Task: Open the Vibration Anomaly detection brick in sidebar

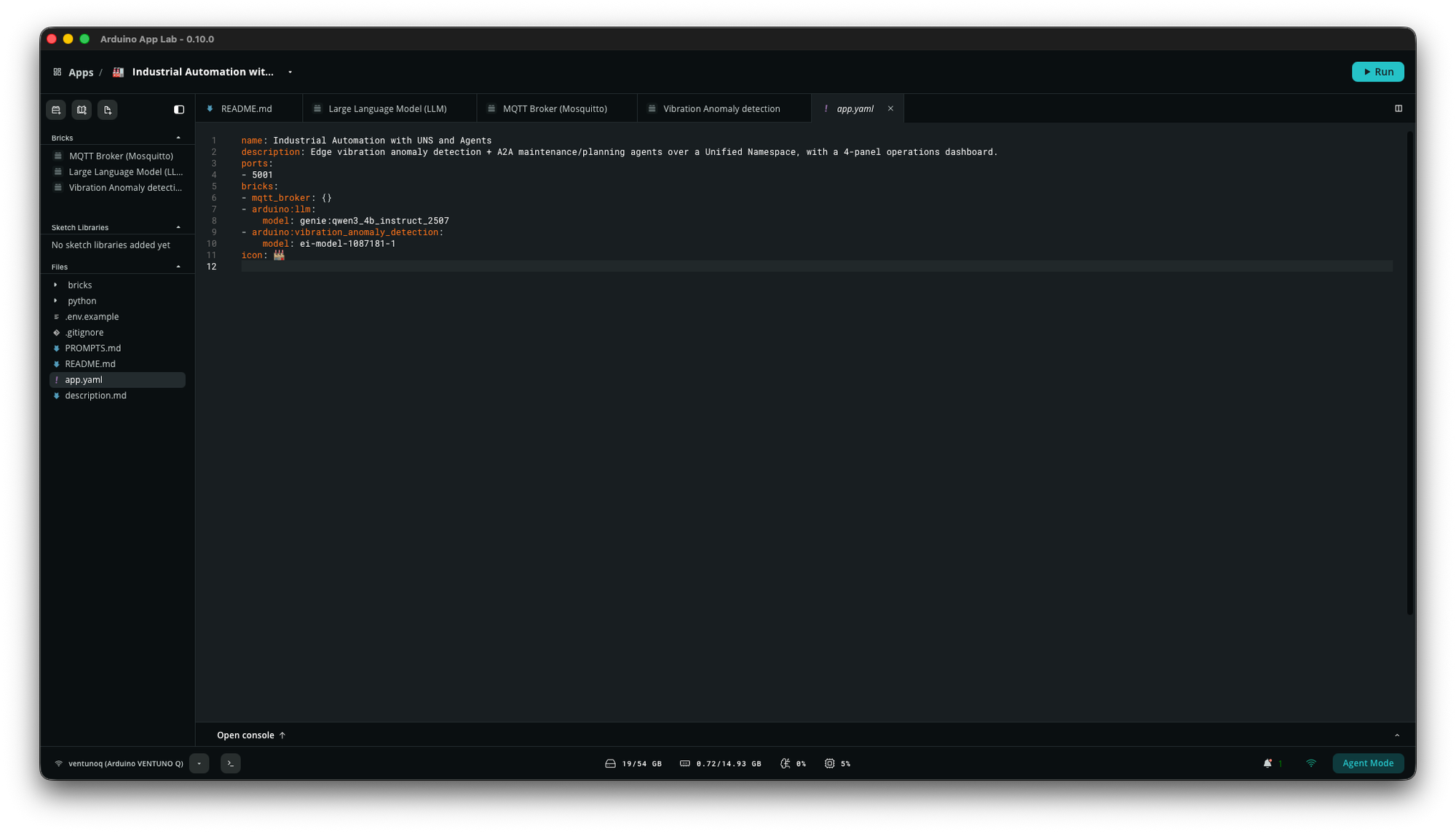Action: (x=125, y=188)
